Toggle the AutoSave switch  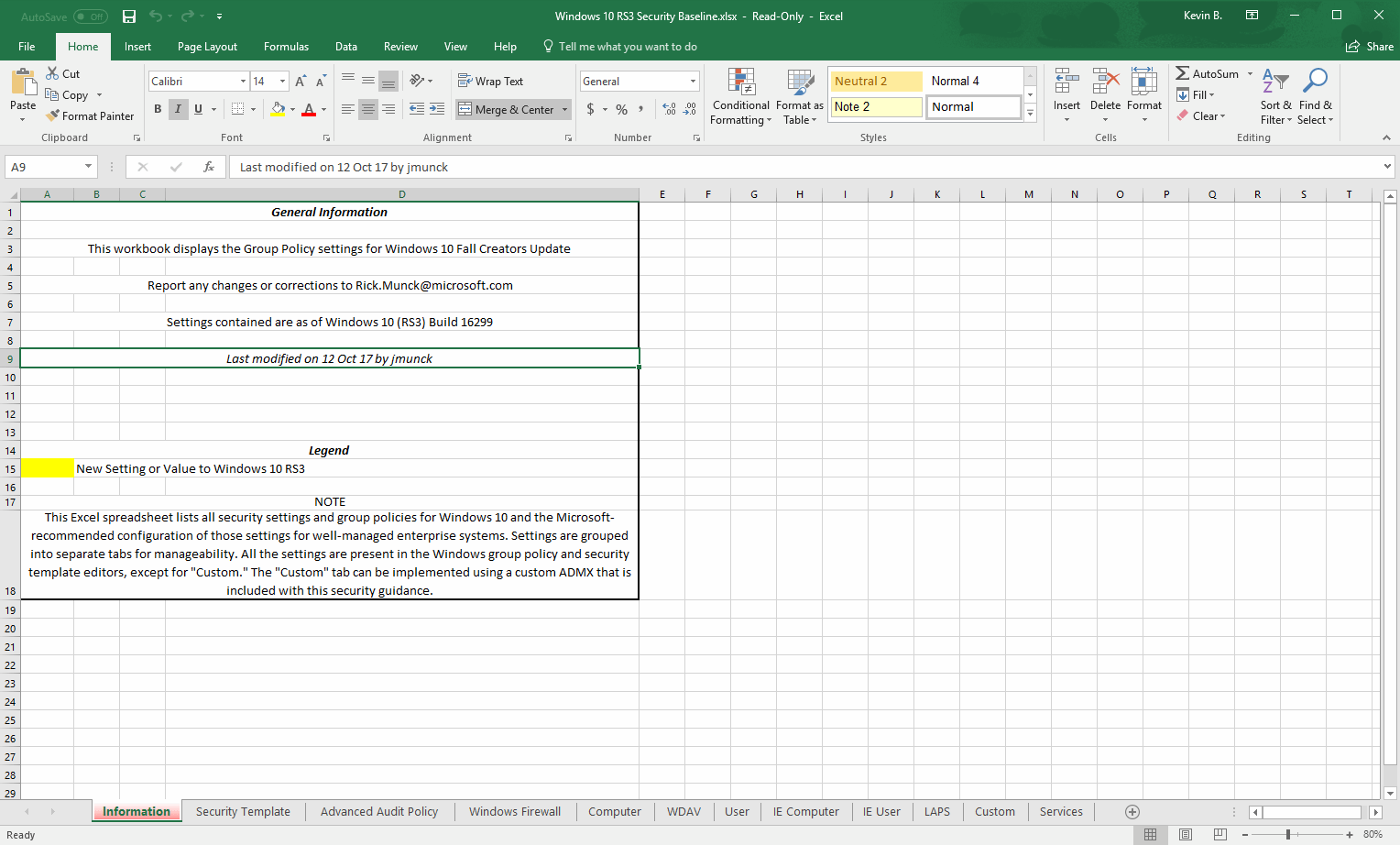click(90, 16)
